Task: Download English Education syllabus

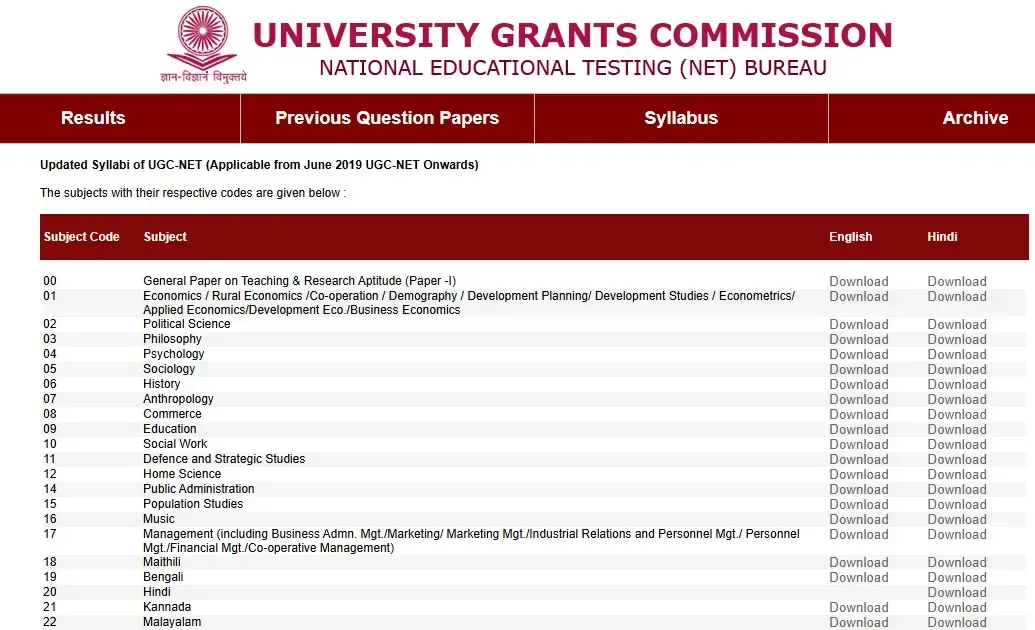Action: coord(859,429)
